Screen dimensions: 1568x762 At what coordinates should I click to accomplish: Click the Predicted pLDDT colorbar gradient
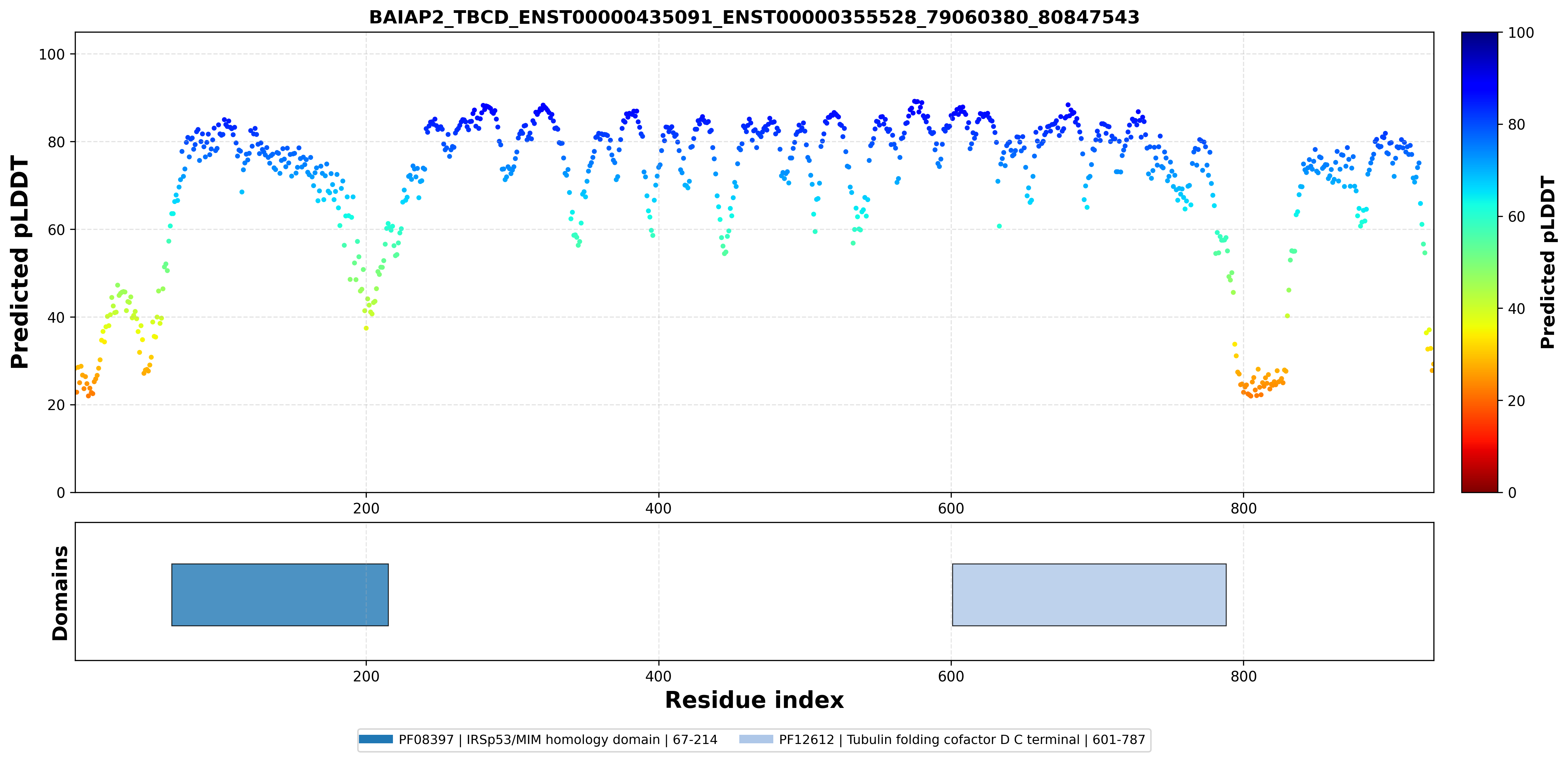tap(1479, 262)
